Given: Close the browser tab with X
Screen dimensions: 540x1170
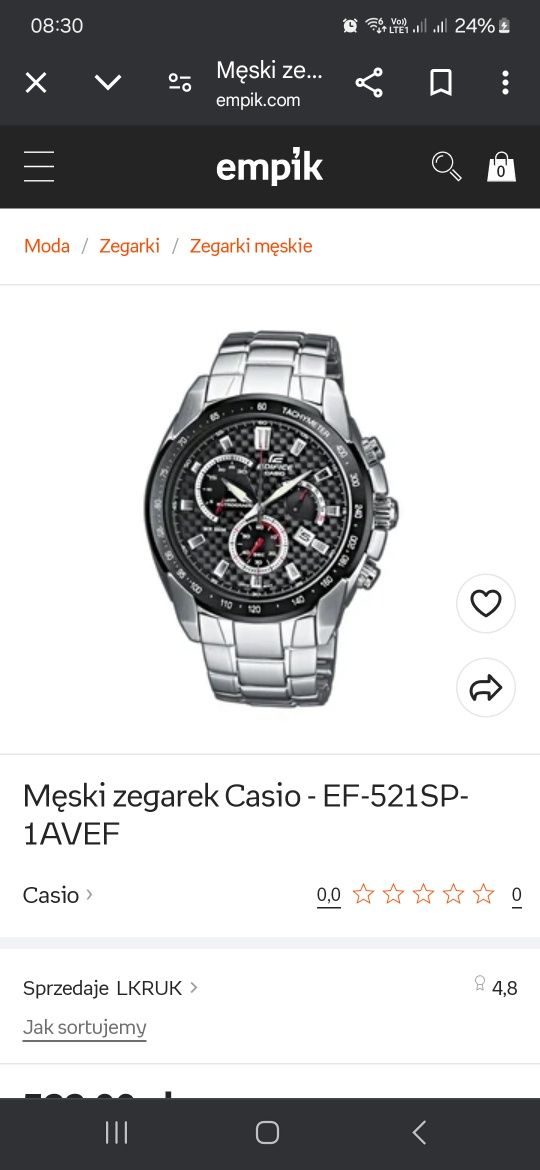Looking at the screenshot, I should pyautogui.click(x=36, y=83).
